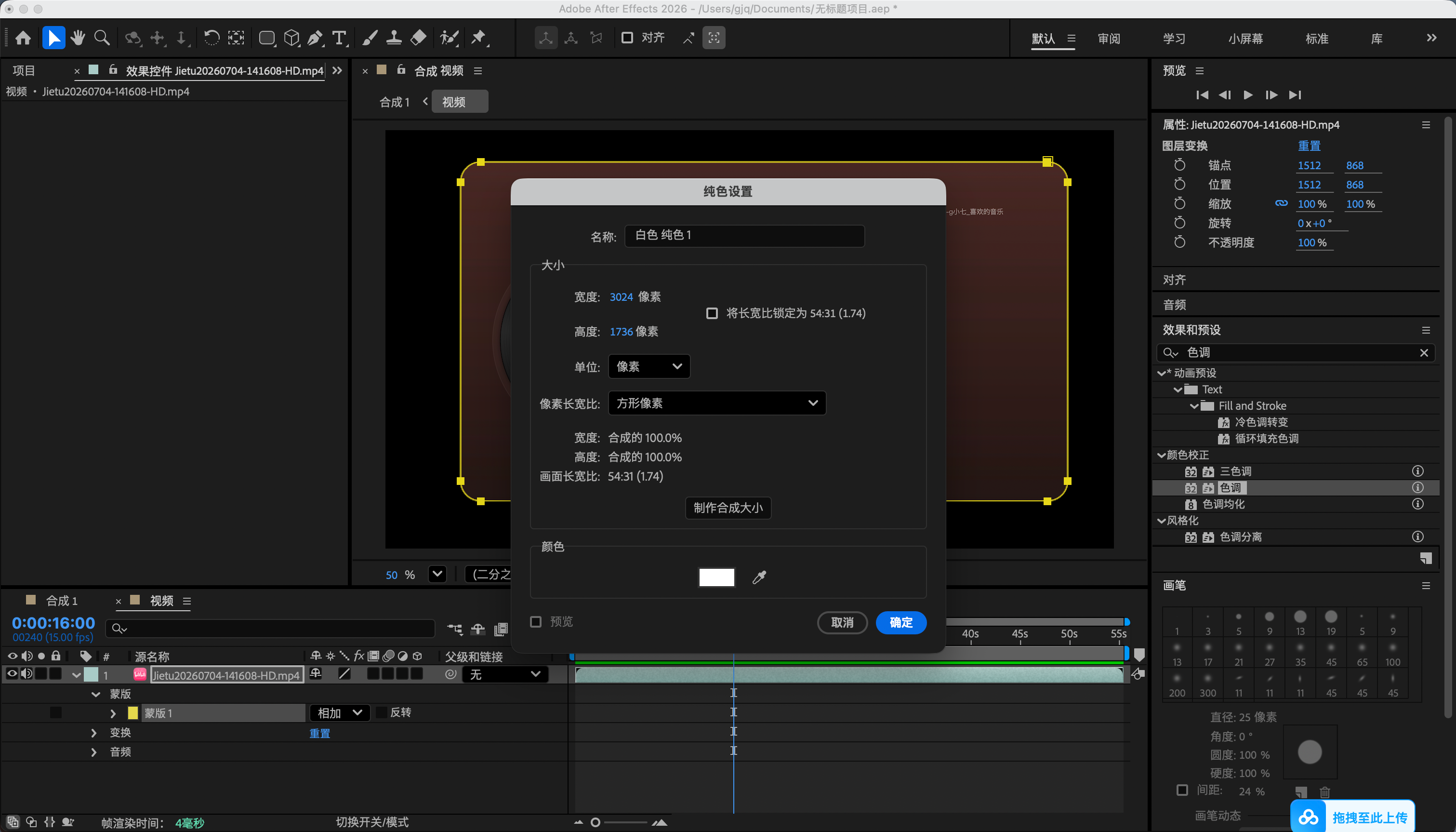Screen dimensions: 1456x832
Task: Open the 项目 panel tab
Action: pos(24,71)
